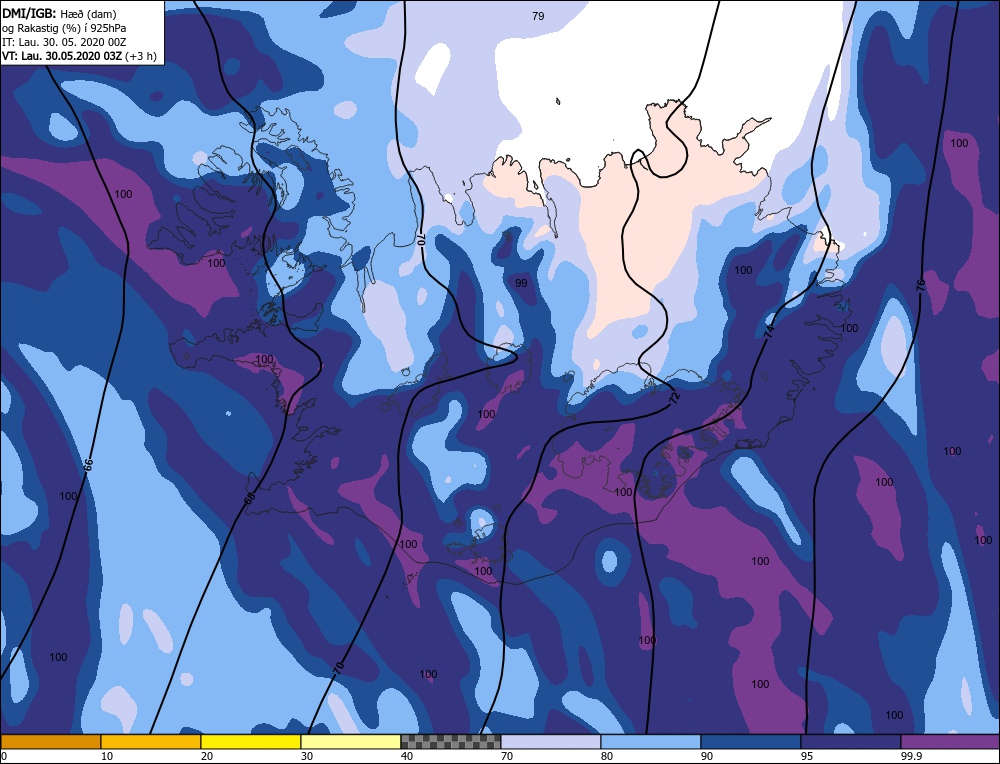Click the legend scale number '40'
The height and width of the screenshot is (764, 1000).
click(x=407, y=756)
